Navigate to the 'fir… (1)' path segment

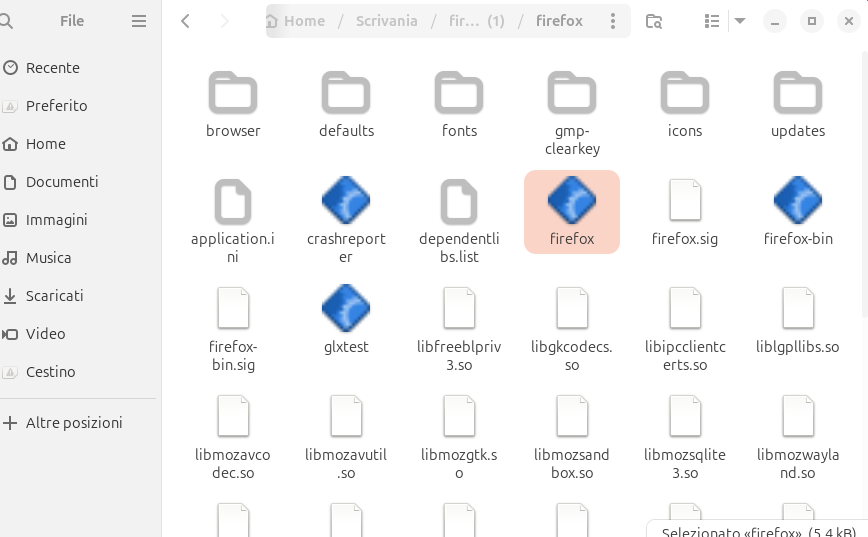[477, 21]
